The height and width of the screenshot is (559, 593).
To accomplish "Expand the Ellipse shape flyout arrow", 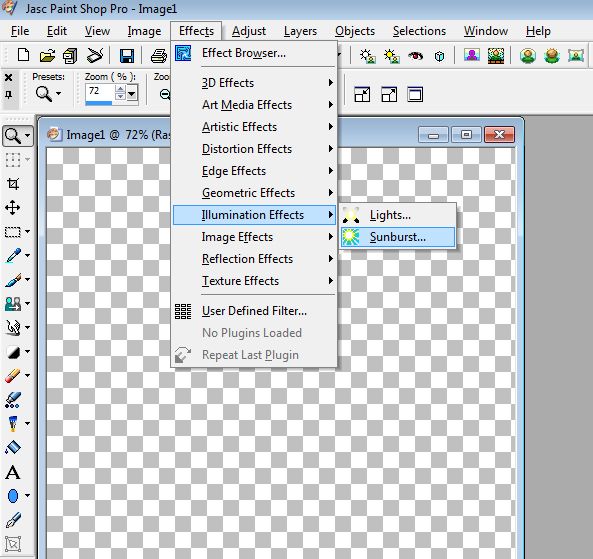I will coord(27,495).
